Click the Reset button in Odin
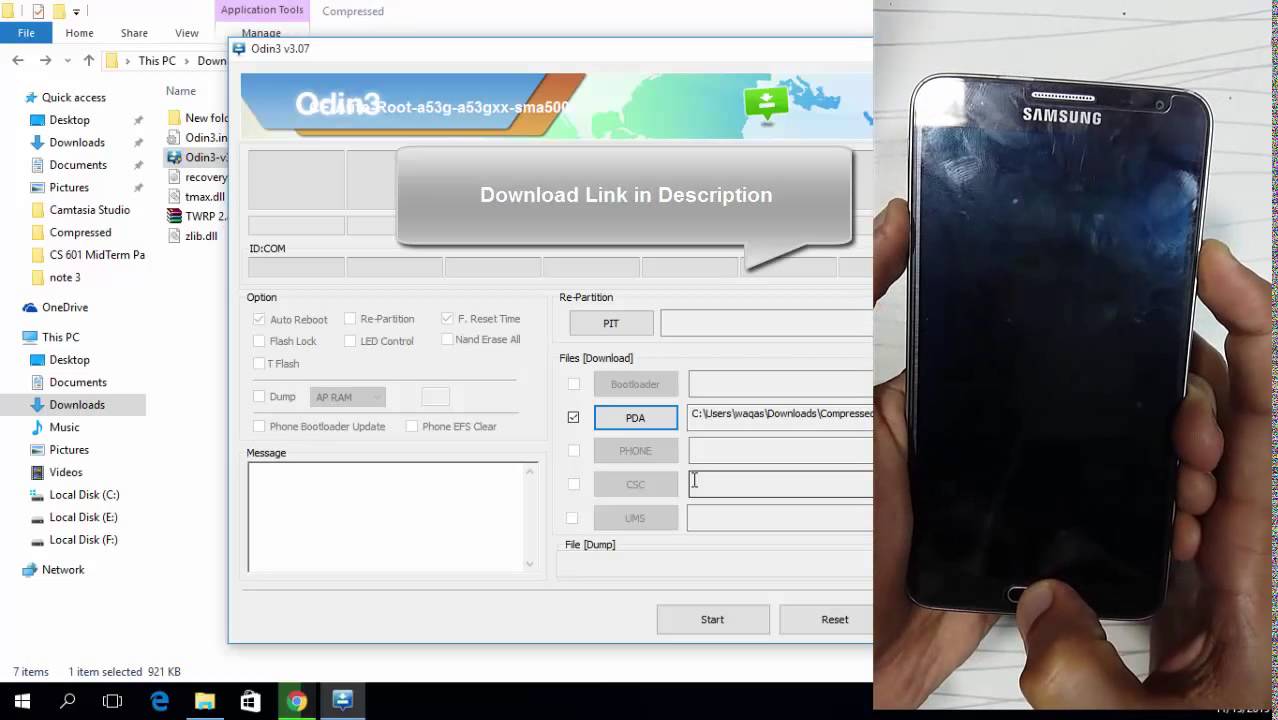The height and width of the screenshot is (720, 1278). tap(826, 619)
